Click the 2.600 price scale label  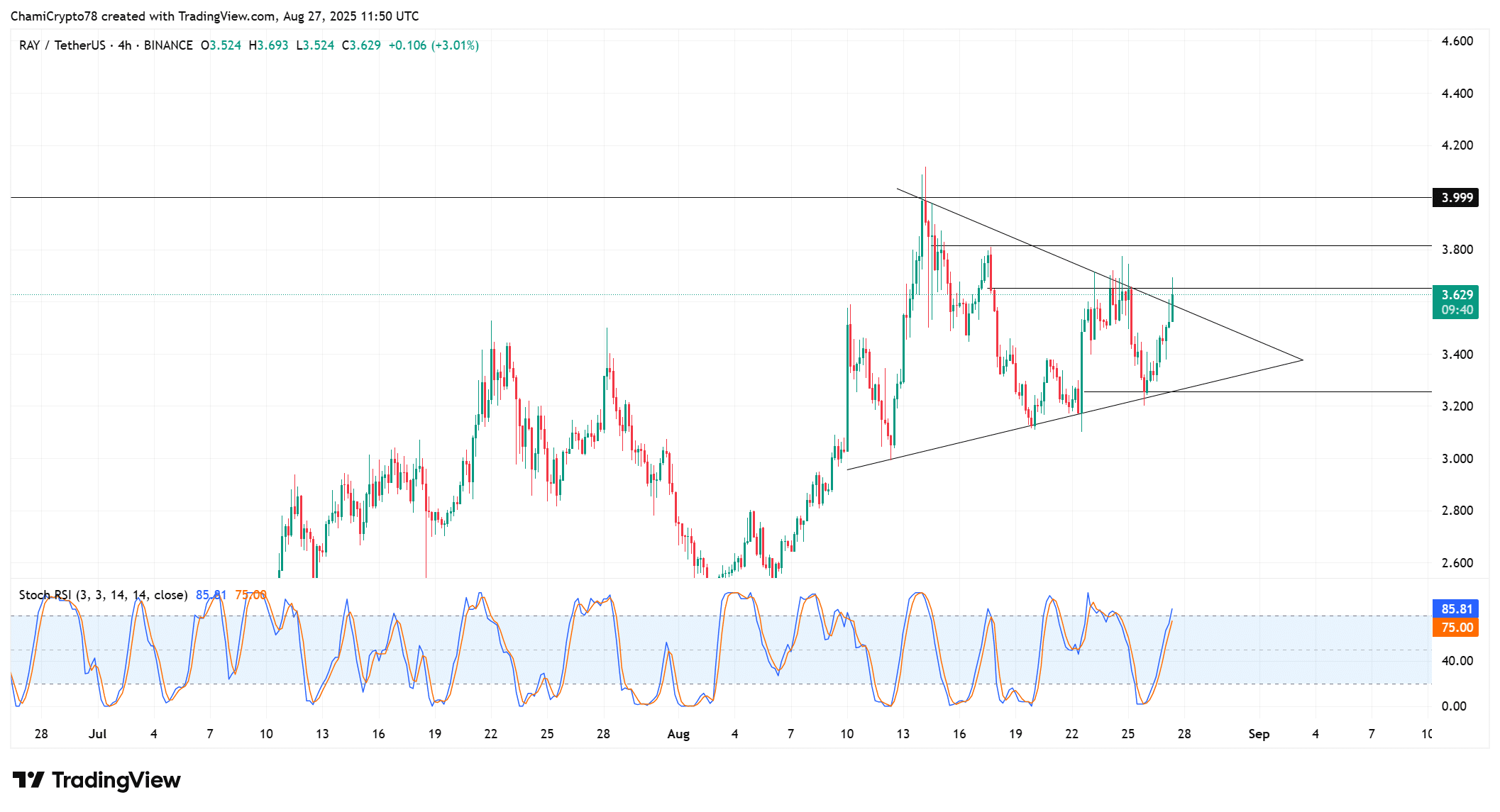pos(1457,563)
